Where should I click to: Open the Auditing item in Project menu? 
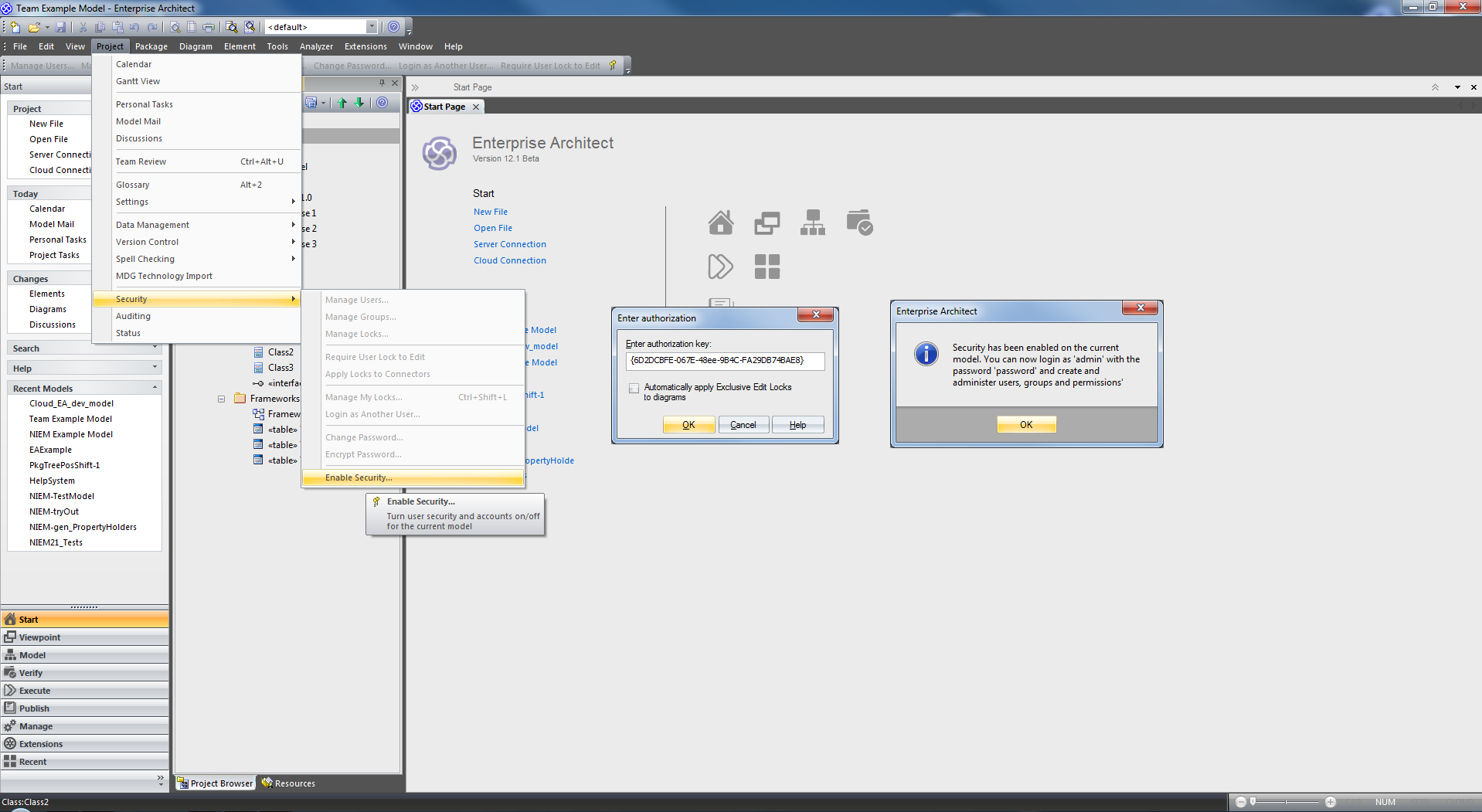[x=133, y=316]
